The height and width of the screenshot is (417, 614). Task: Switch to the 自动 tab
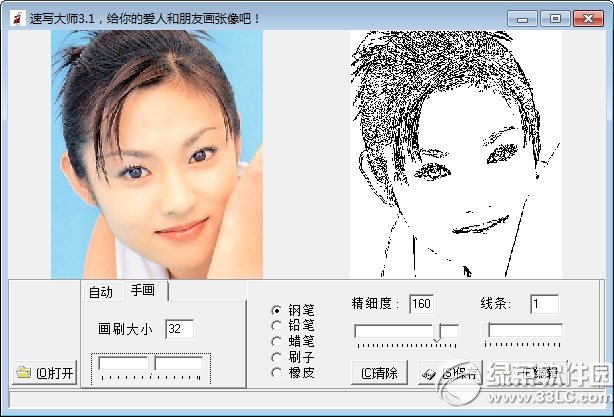tap(101, 292)
